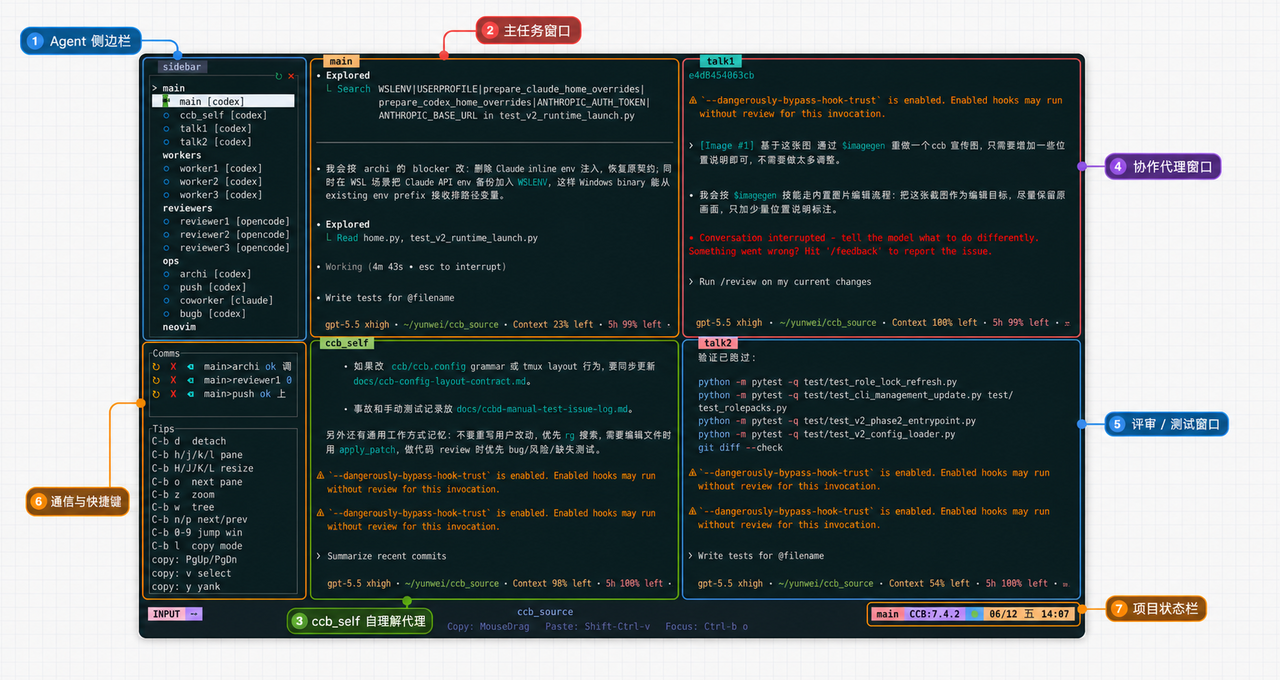Click 'Context 100% left' in talk1 footer
The height and width of the screenshot is (680, 1280).
pyautogui.click(x=934, y=323)
